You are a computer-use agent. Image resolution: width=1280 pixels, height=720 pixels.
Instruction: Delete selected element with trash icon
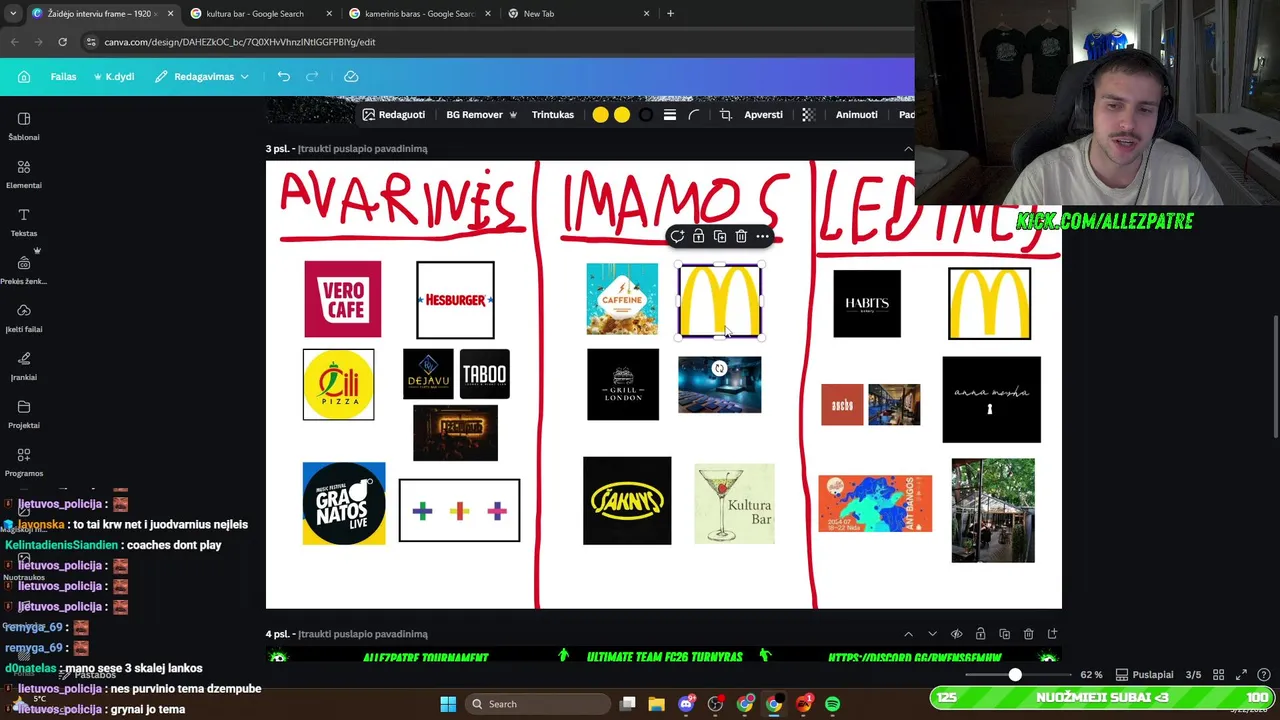741,237
